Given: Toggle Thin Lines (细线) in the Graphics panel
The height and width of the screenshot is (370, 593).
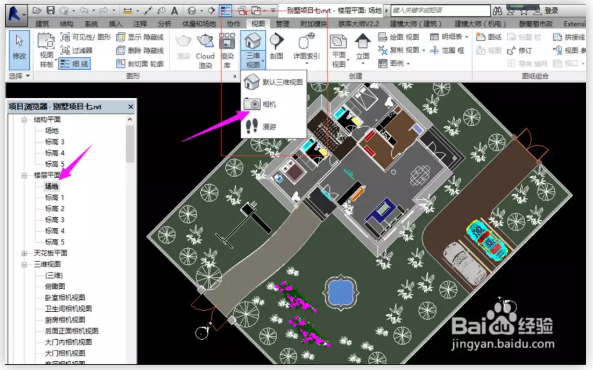Looking at the screenshot, I should (x=75, y=64).
